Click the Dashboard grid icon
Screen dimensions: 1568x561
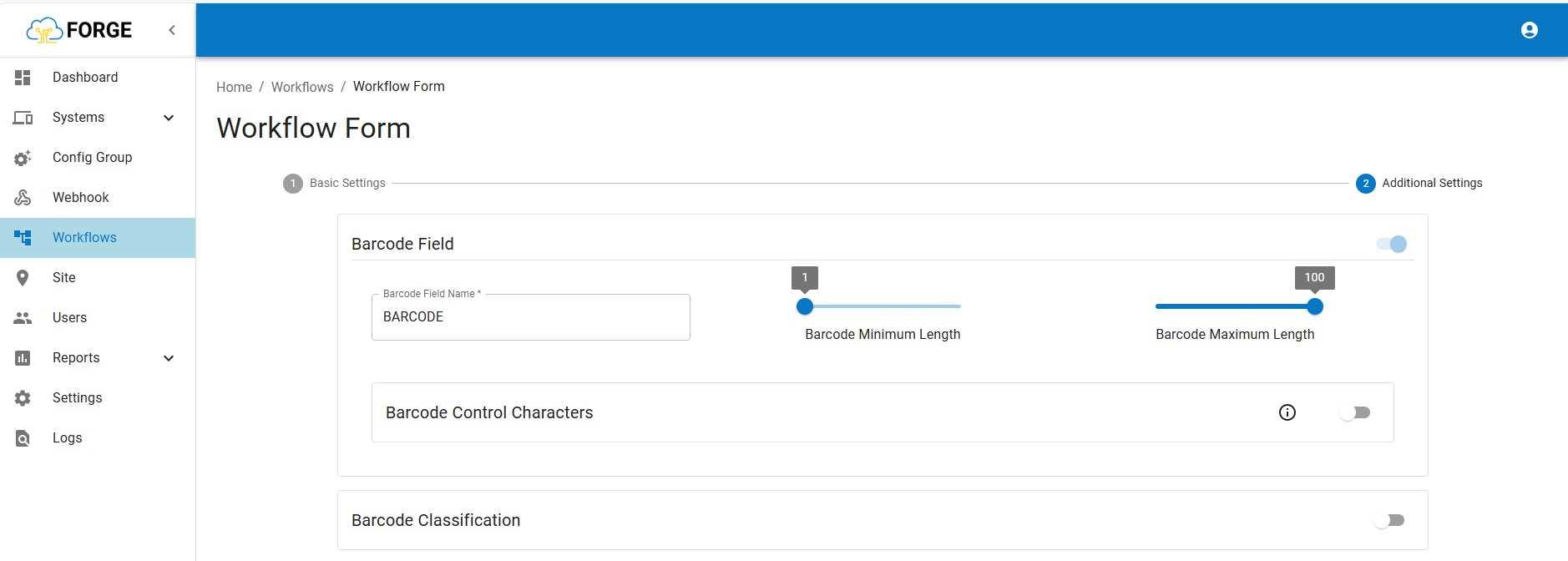coord(23,78)
